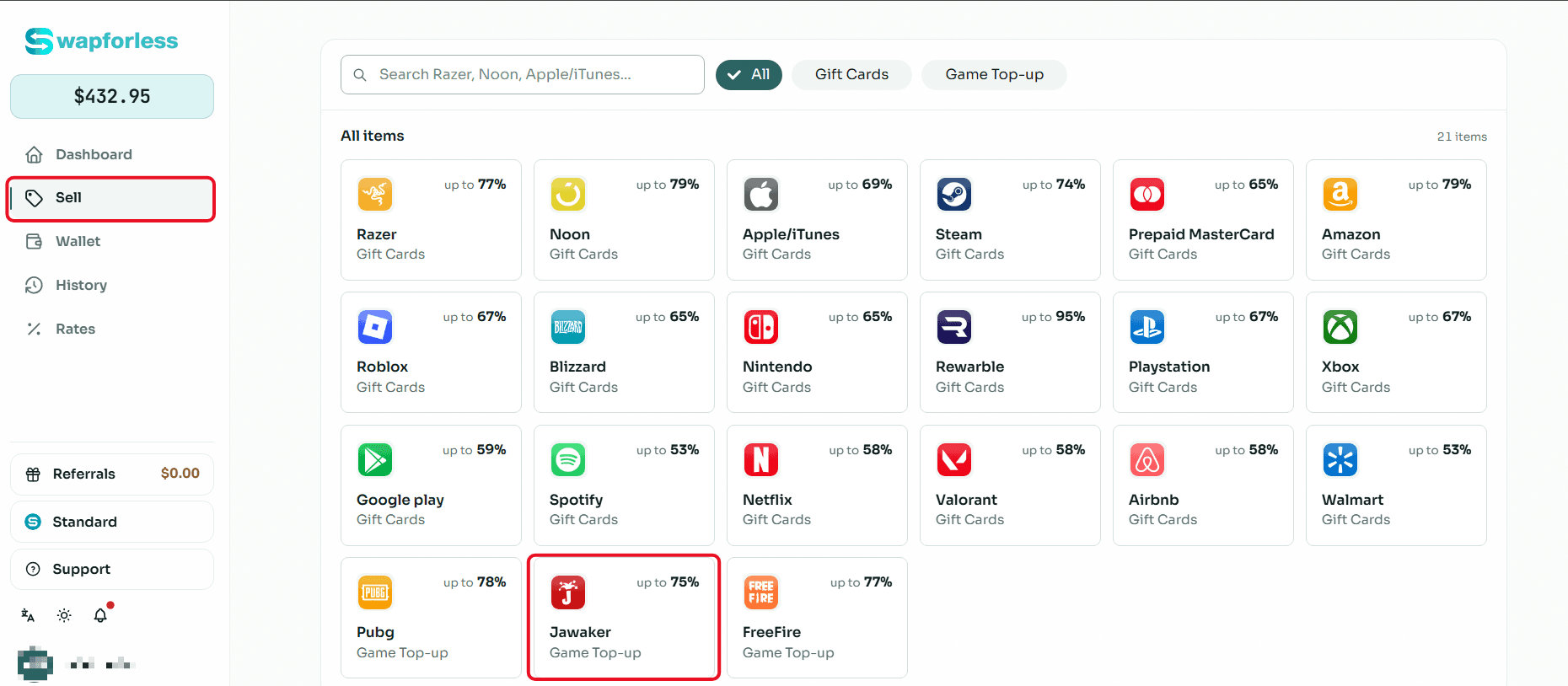1568x686 pixels.
Task: Select the Gift Cards filter chip
Action: 851,74
